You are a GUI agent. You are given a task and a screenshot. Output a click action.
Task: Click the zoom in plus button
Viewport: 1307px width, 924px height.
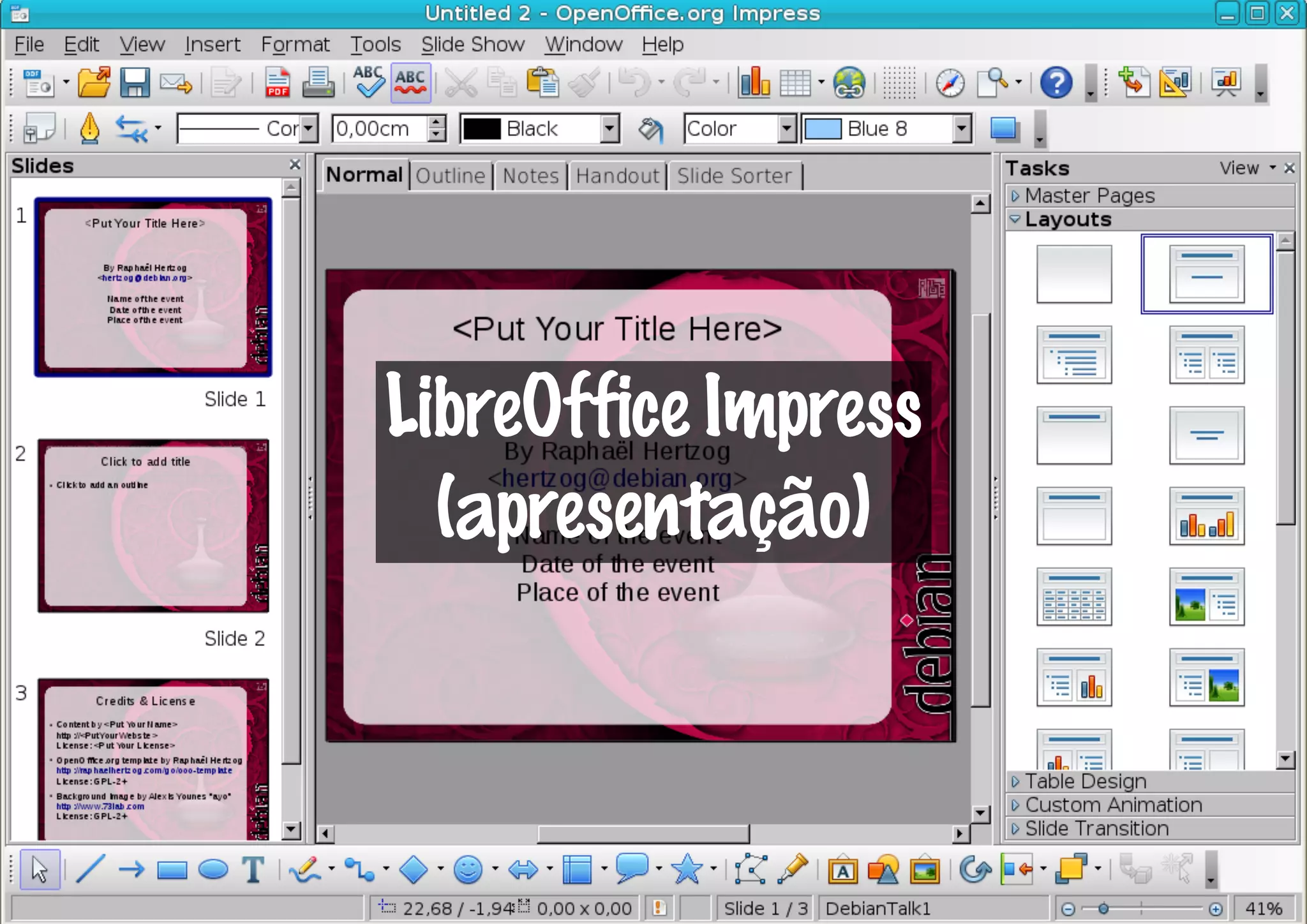pyautogui.click(x=1216, y=909)
